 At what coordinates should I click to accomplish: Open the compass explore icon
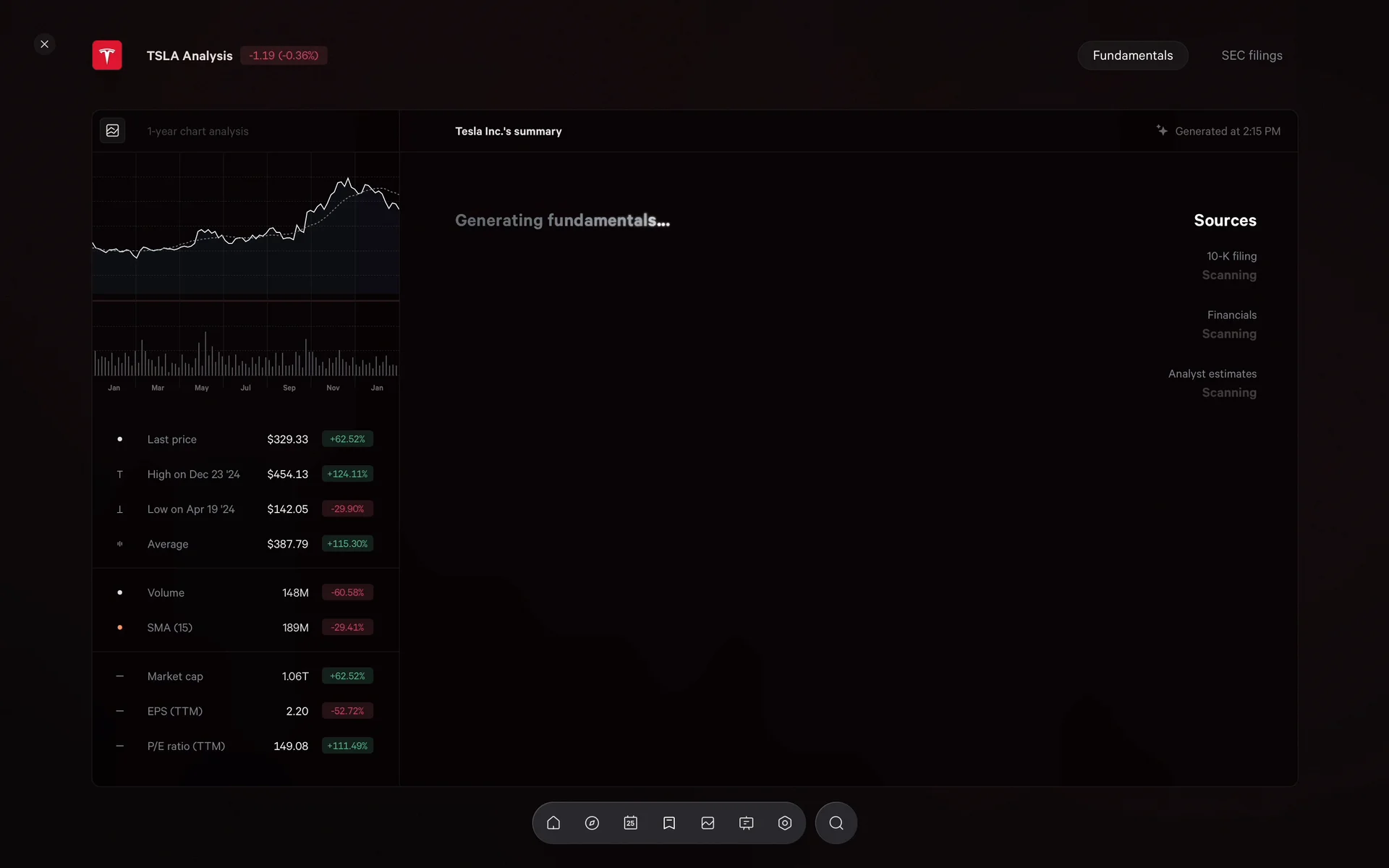coord(592,823)
